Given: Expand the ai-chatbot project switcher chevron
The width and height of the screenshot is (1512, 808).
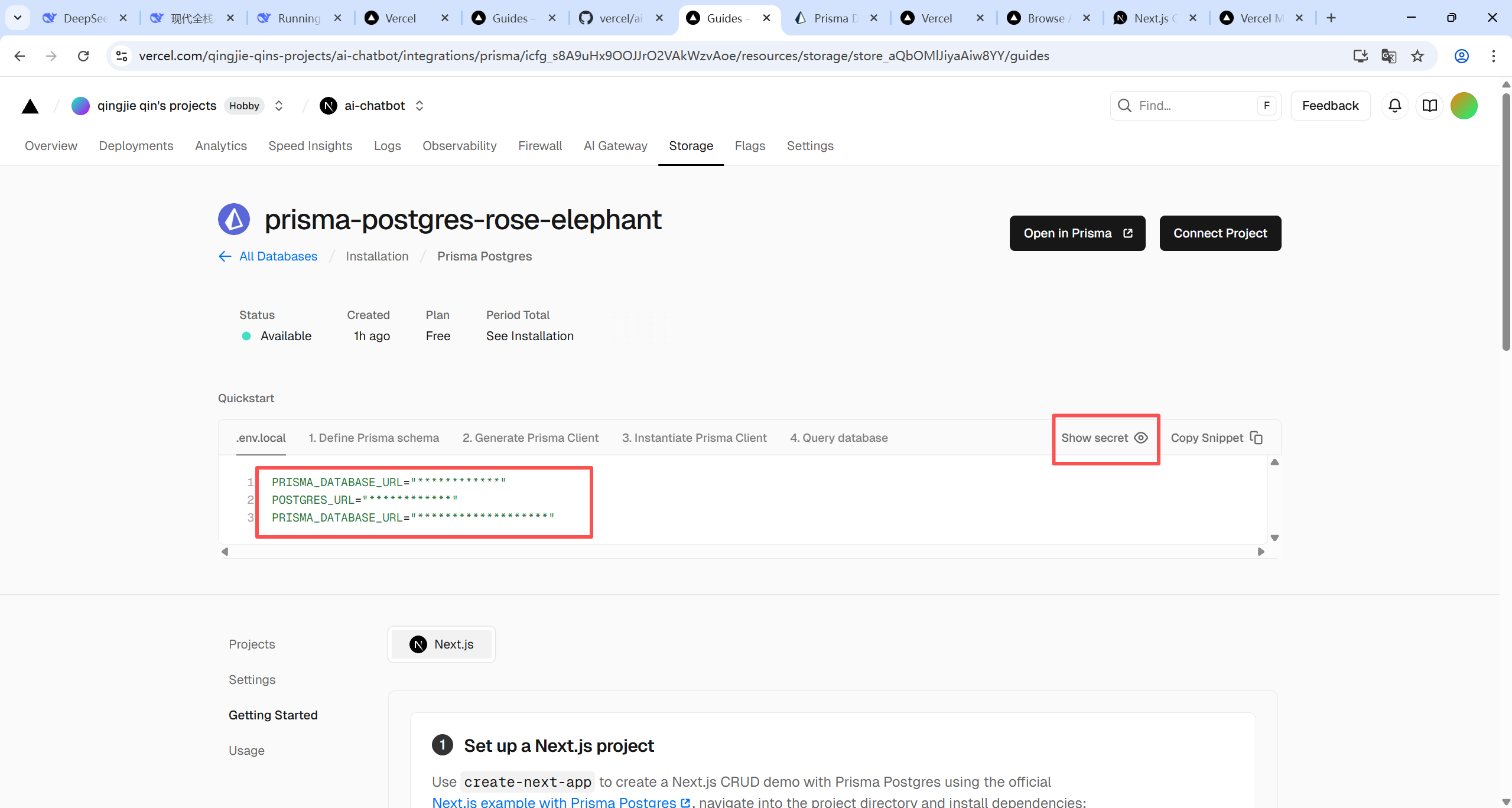Looking at the screenshot, I should (x=420, y=106).
